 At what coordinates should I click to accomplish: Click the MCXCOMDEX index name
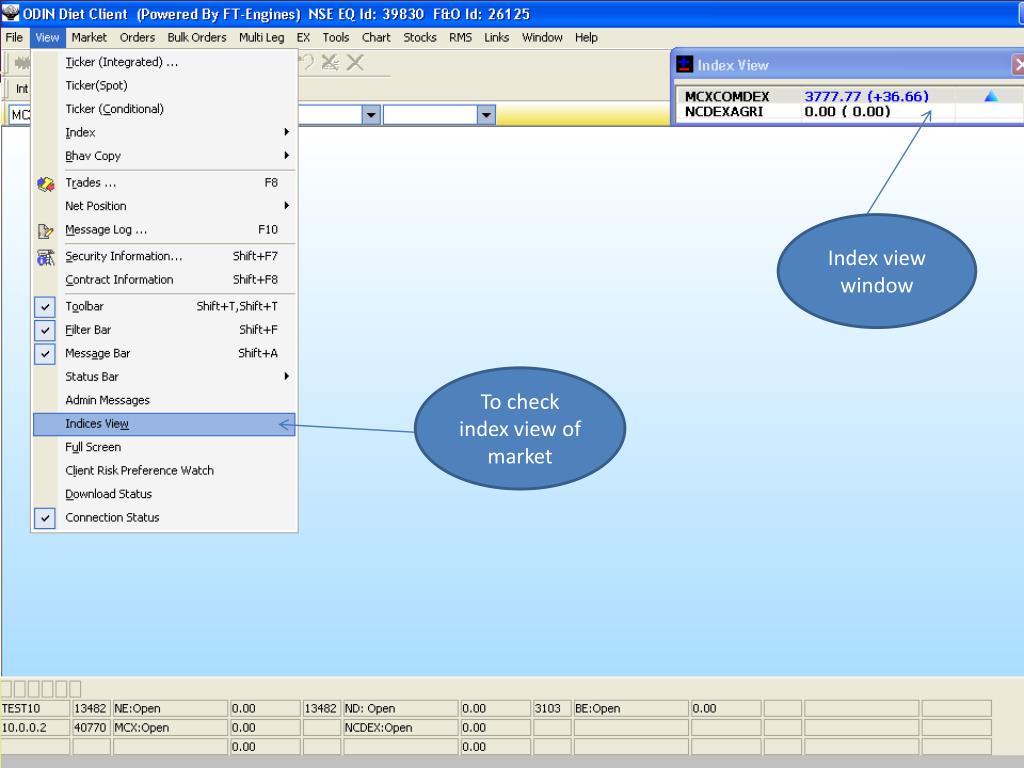[727, 97]
